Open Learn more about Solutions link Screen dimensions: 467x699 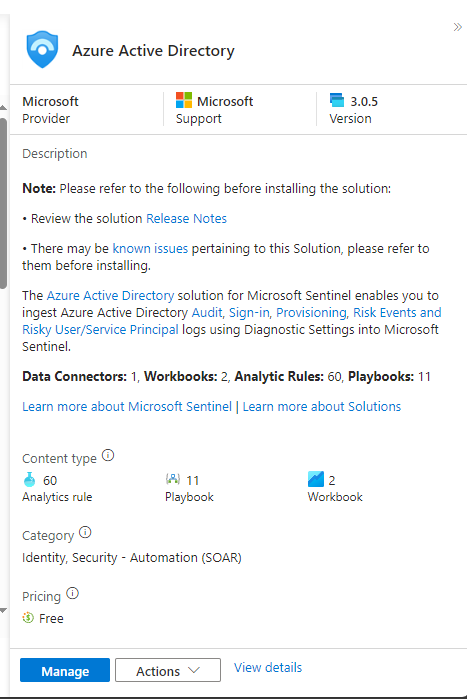coord(322,407)
